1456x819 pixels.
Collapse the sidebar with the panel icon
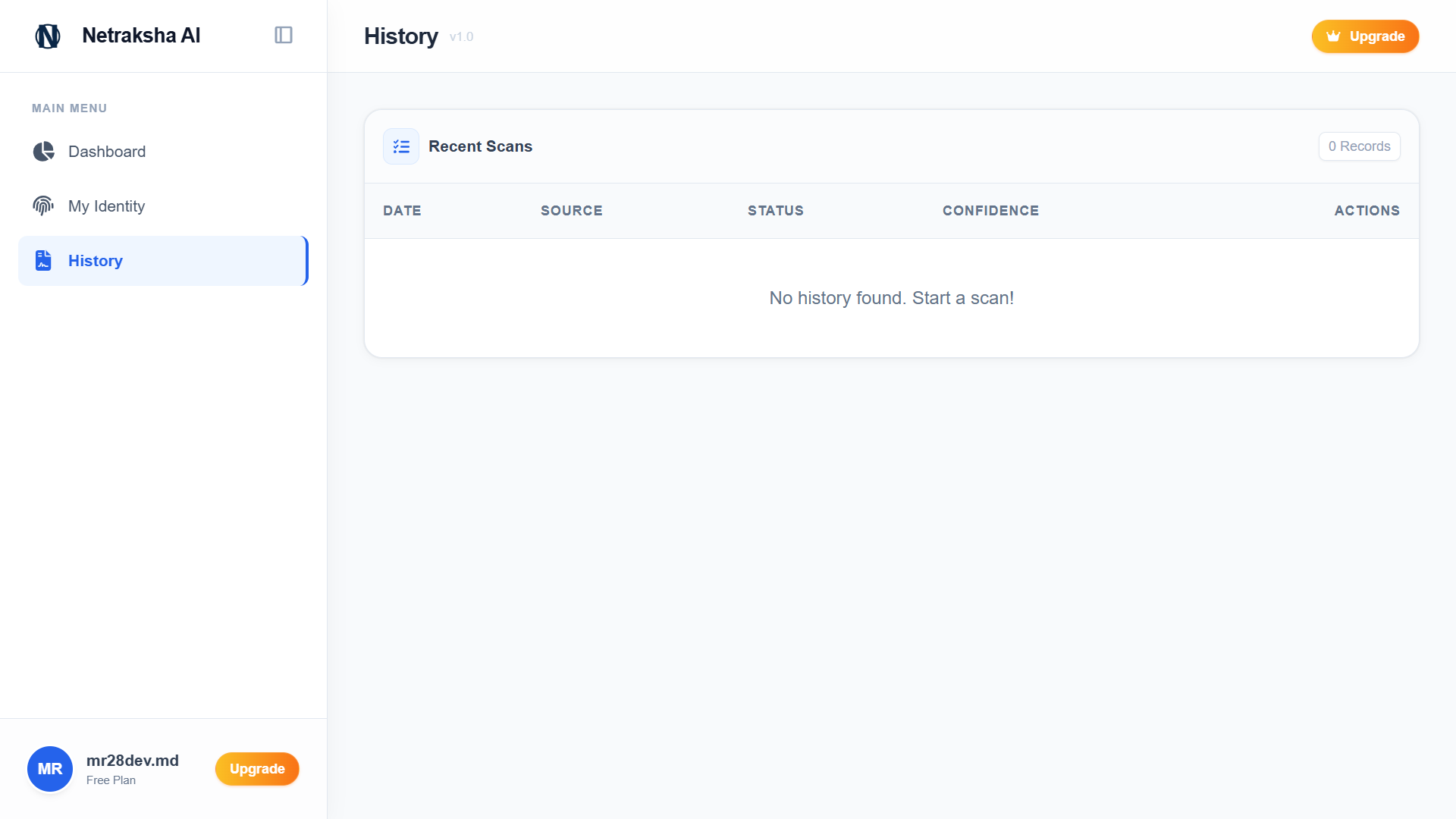284,35
